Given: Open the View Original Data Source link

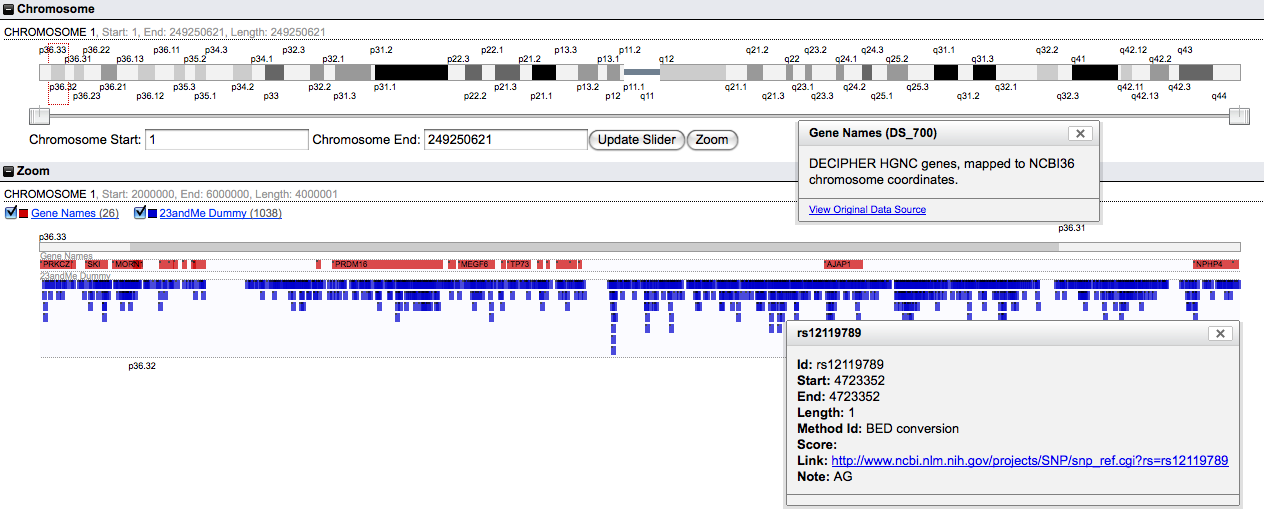Looking at the screenshot, I should pyautogui.click(x=867, y=210).
